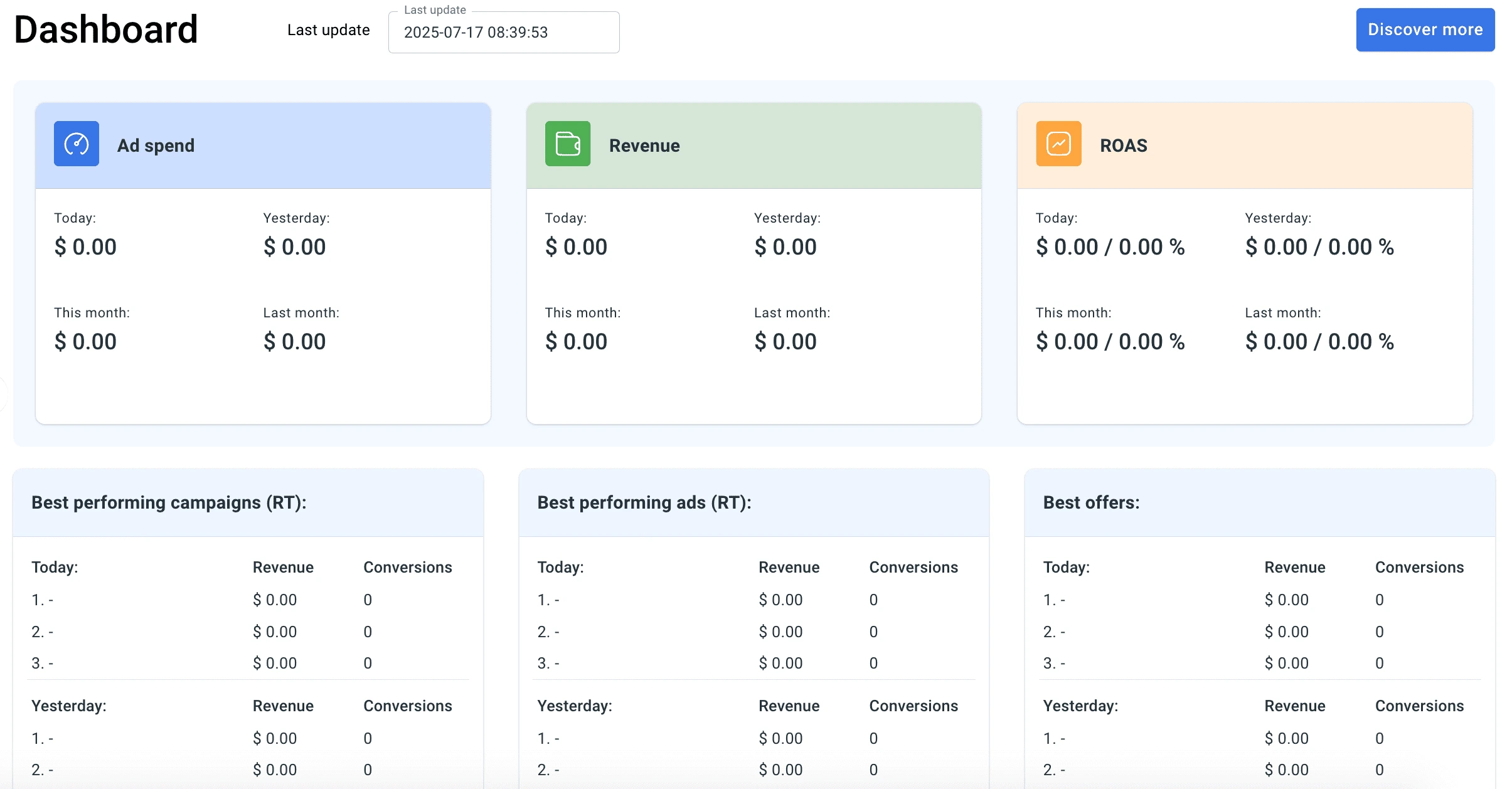Viewport: 1512px width, 789px height.
Task: Click campaigns Yesterday section label
Action: point(69,706)
